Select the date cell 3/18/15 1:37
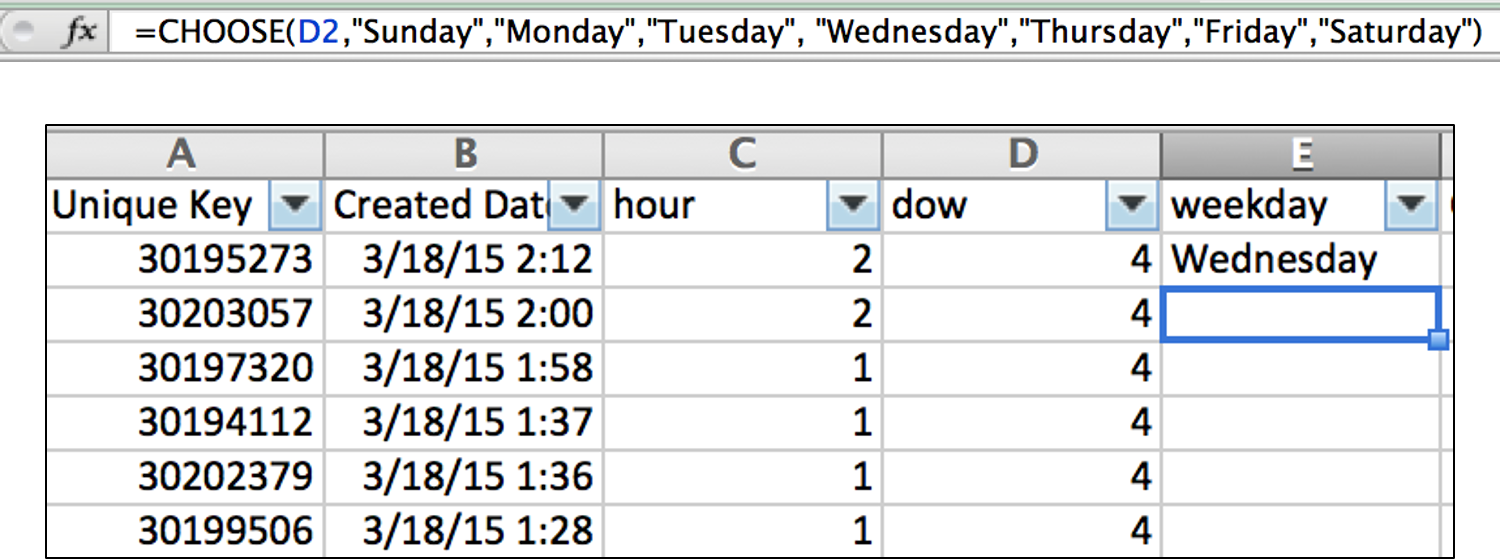 click(464, 422)
